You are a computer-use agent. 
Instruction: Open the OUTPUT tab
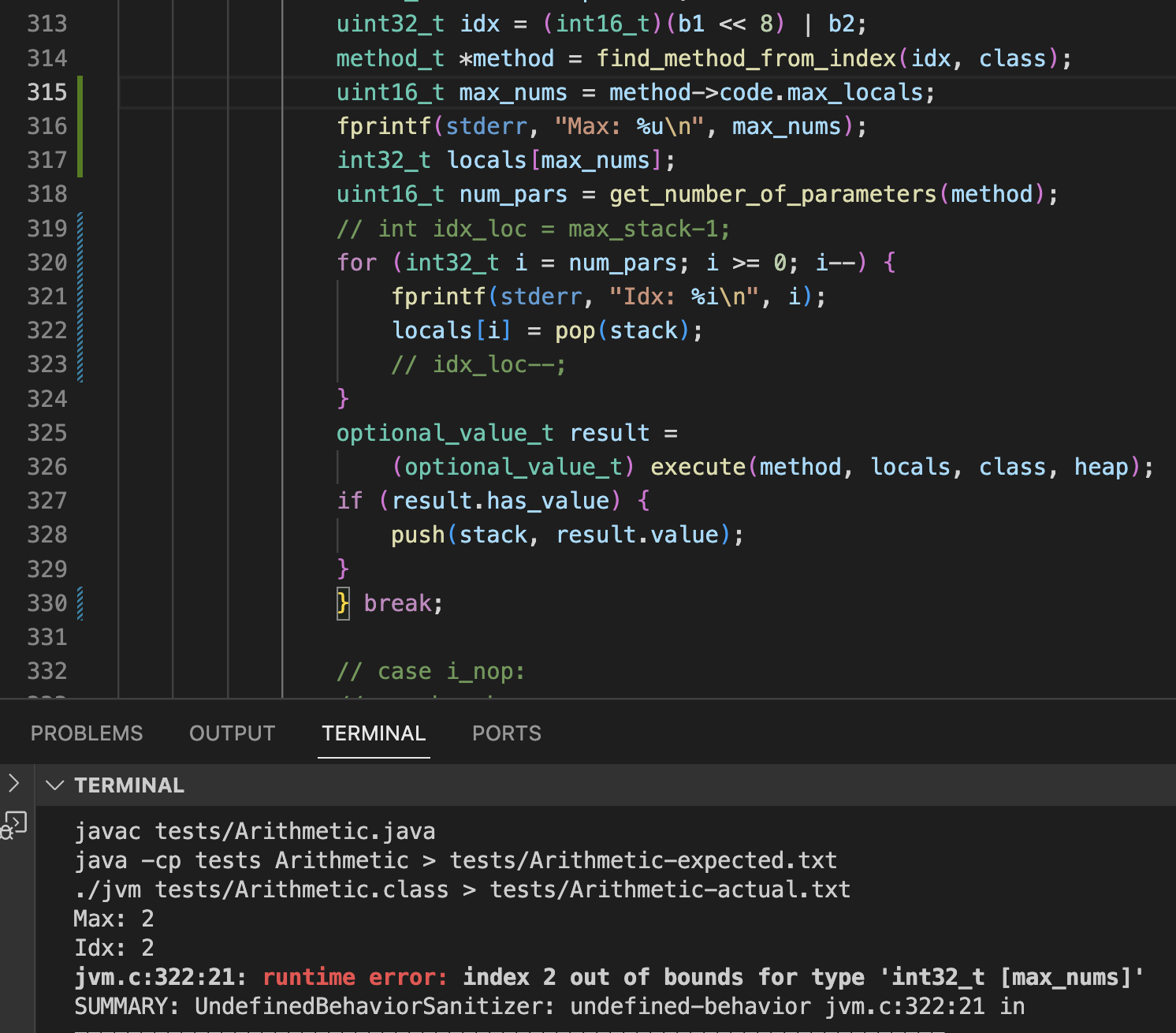click(232, 733)
